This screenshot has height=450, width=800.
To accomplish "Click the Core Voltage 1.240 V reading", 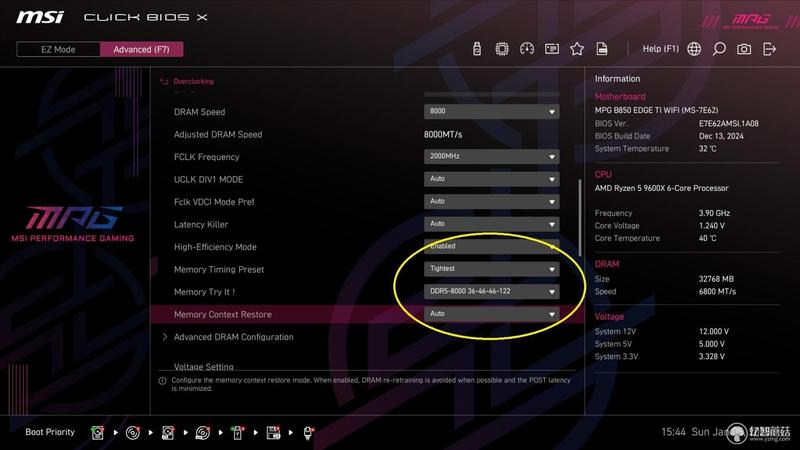I will click(712, 226).
